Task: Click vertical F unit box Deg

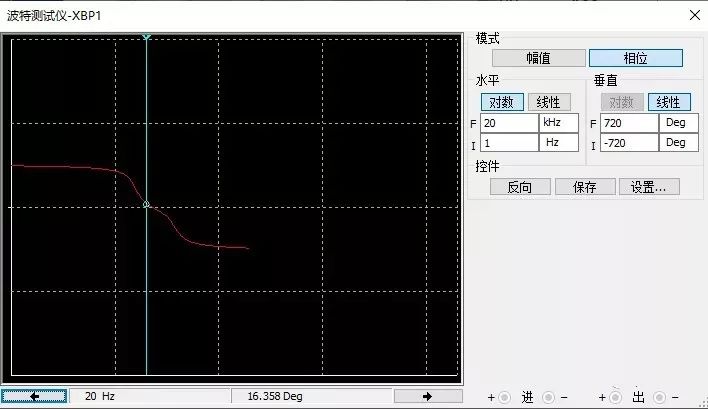Action: point(679,123)
